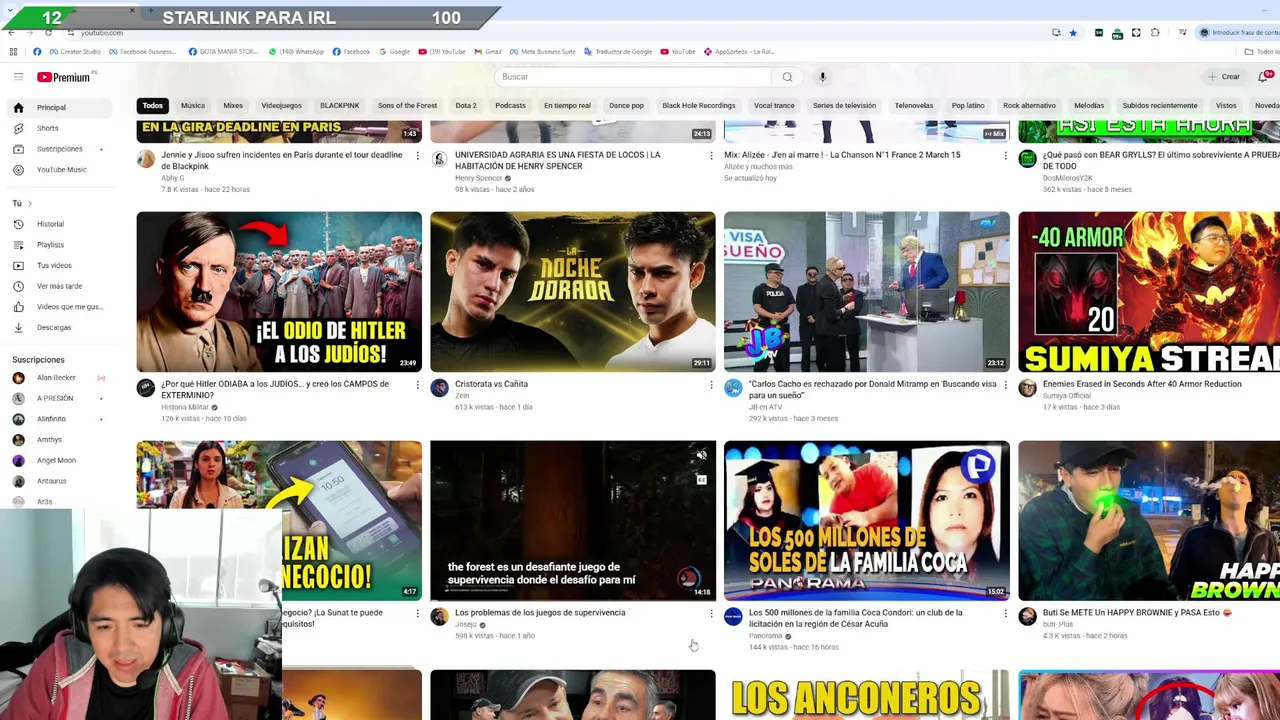Unmute the survival games preview video
This screenshot has height=720, width=1280.
tap(701, 456)
